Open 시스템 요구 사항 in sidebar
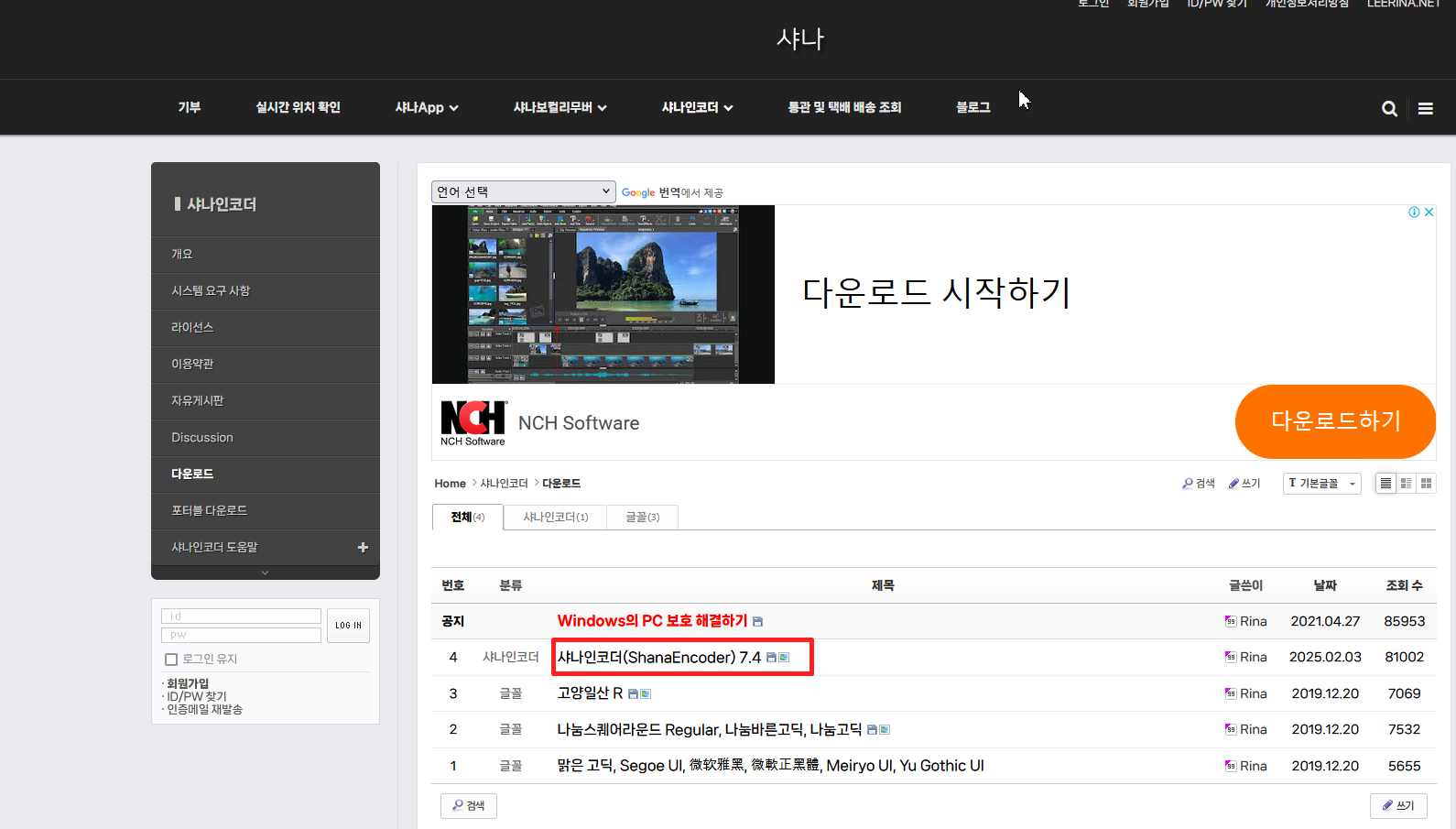Image resolution: width=1456 pixels, height=829 pixels. (266, 290)
